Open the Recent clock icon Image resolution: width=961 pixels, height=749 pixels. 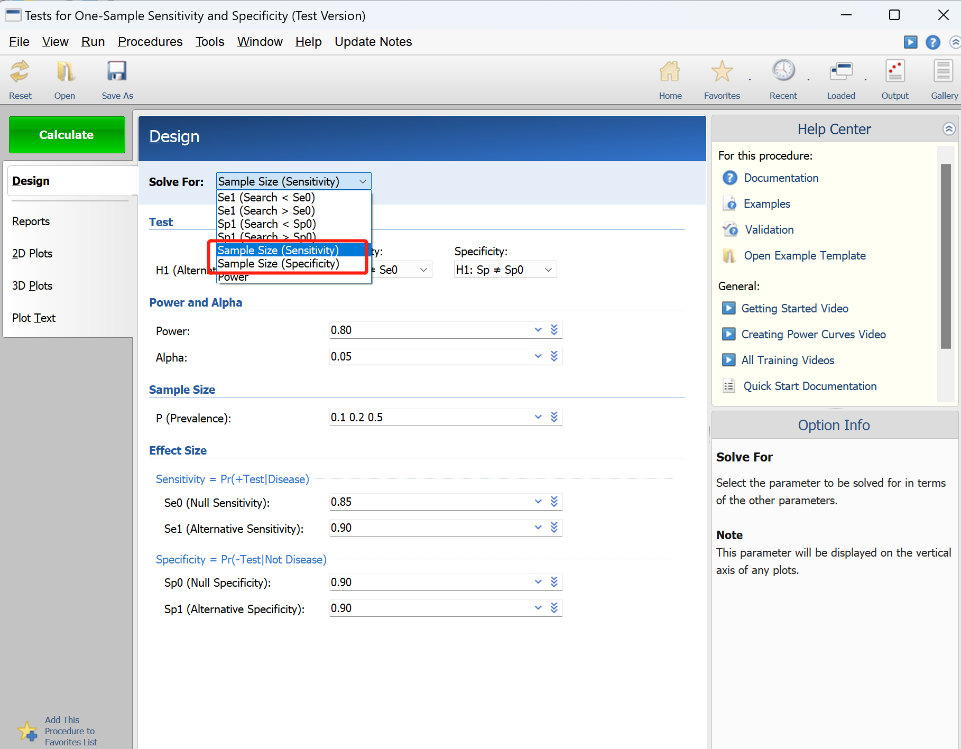[x=783, y=70]
